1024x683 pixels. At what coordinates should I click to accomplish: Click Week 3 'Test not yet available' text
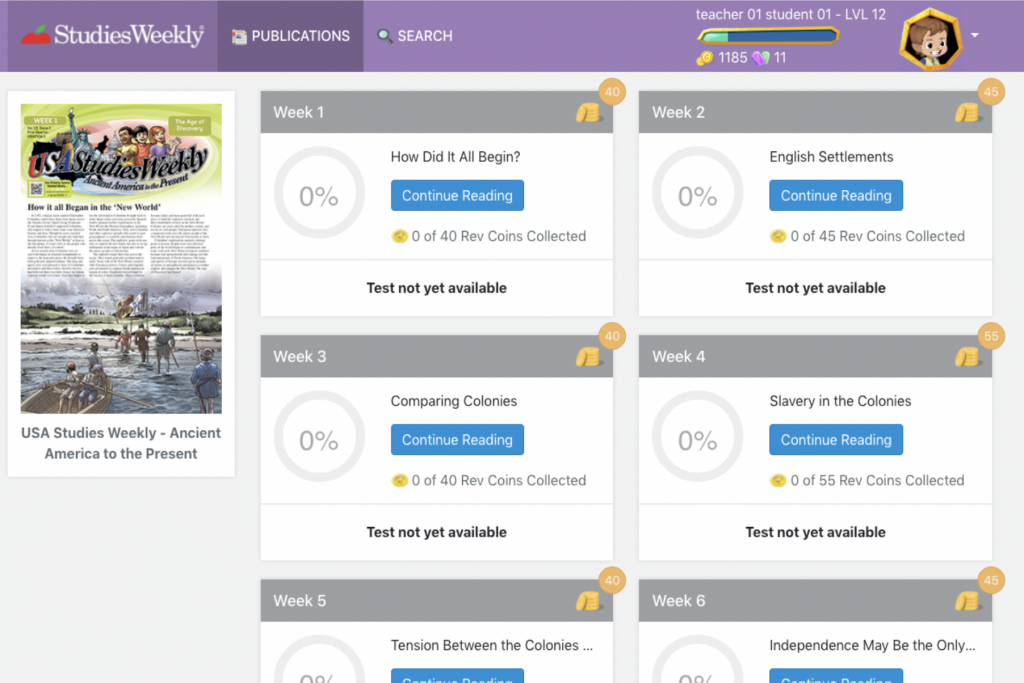(437, 532)
